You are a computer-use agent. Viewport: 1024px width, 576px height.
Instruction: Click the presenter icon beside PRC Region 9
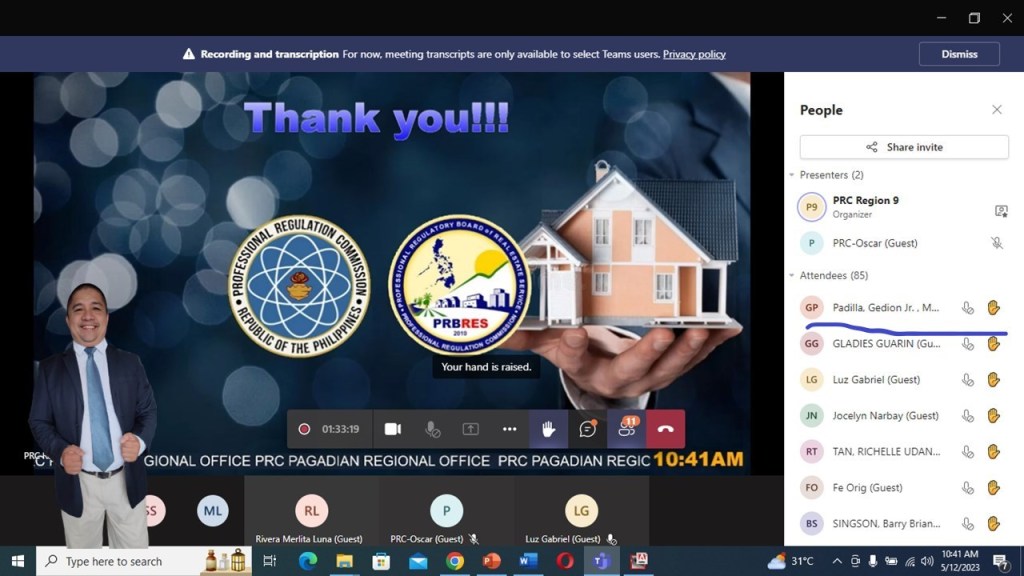[1000, 210]
